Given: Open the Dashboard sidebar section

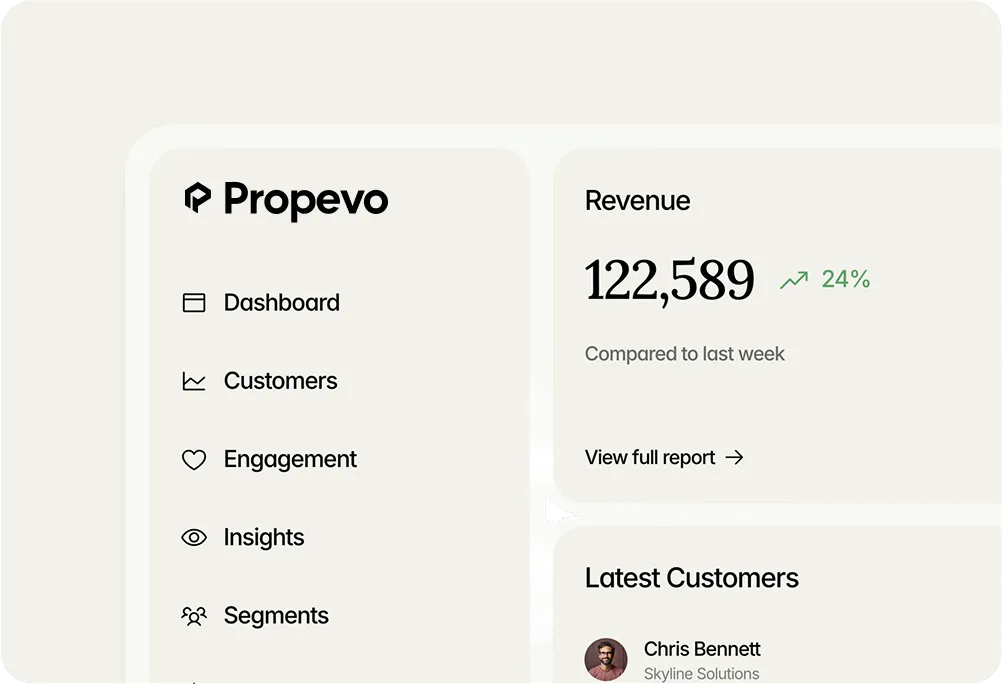Looking at the screenshot, I should (281, 302).
